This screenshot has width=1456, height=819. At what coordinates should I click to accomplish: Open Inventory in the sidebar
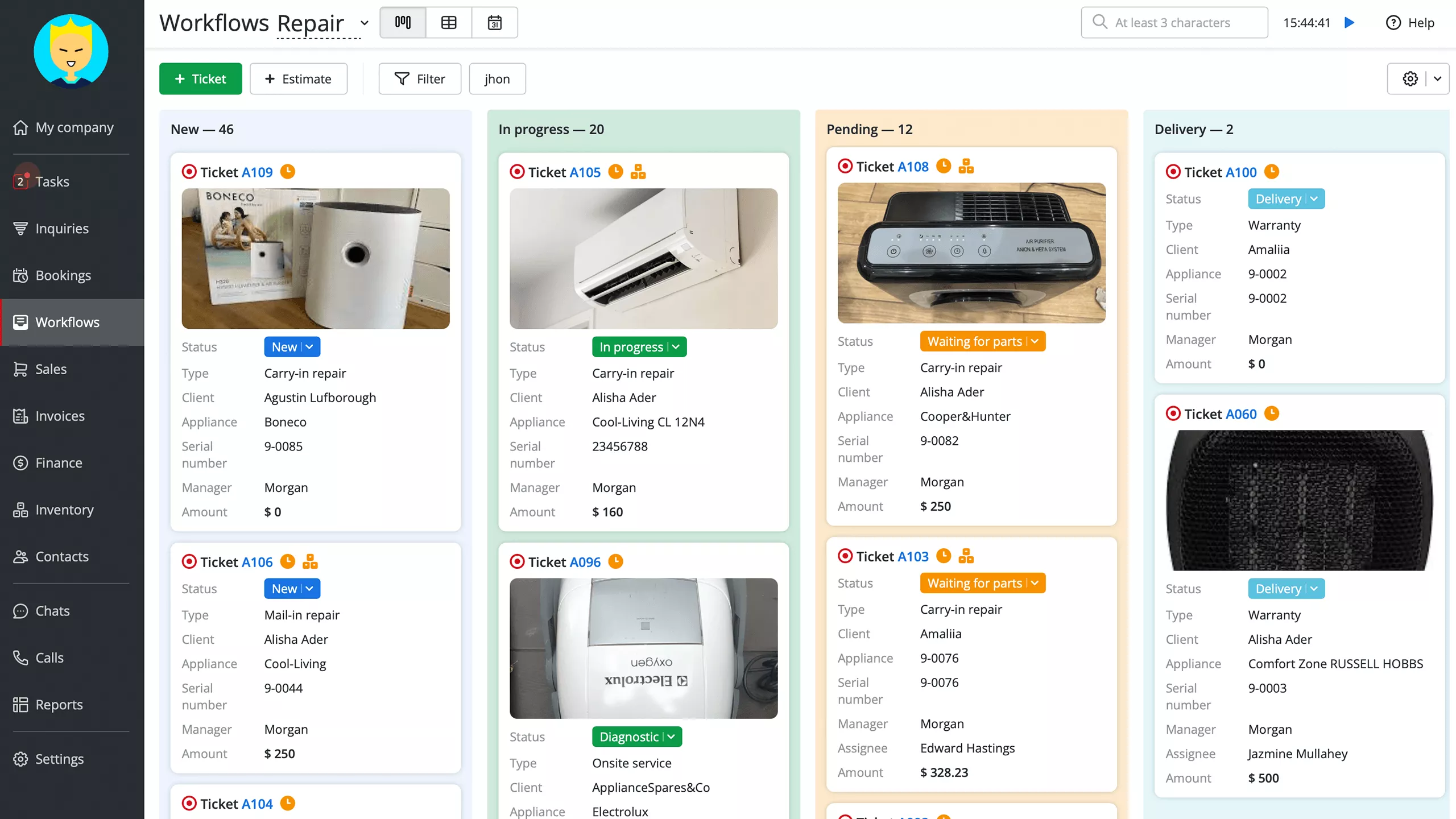(x=64, y=510)
